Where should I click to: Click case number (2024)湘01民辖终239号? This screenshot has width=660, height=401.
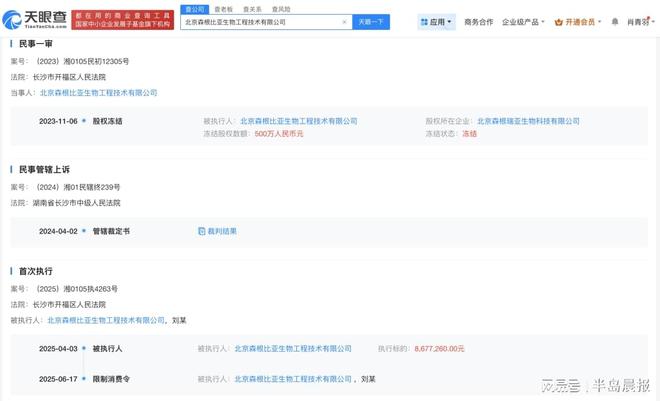77,187
